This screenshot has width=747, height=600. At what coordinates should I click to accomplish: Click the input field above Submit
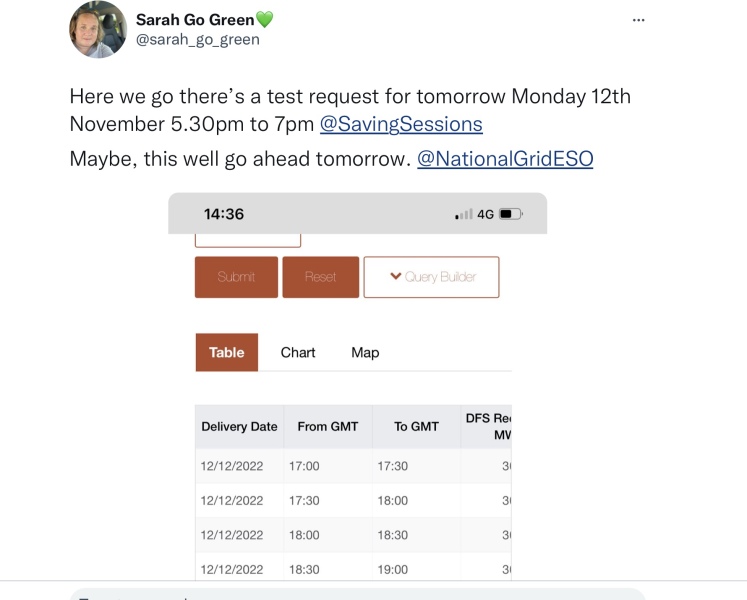(248, 240)
